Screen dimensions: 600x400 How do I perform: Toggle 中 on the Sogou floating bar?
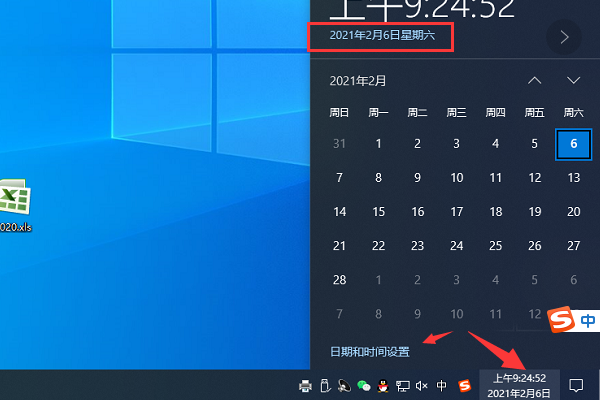[x=588, y=320]
